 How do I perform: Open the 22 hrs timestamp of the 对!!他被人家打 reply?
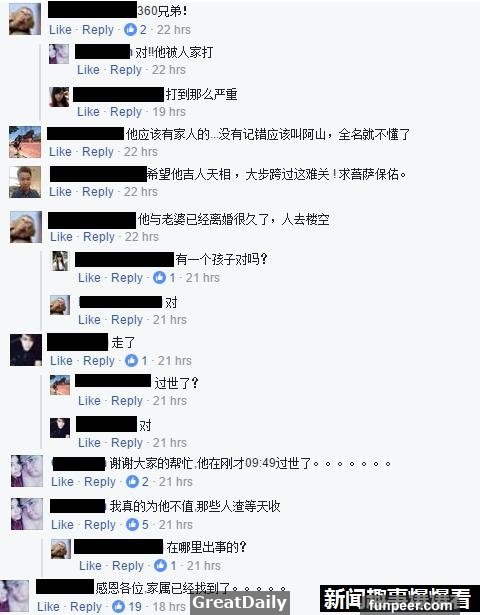[x=169, y=70]
